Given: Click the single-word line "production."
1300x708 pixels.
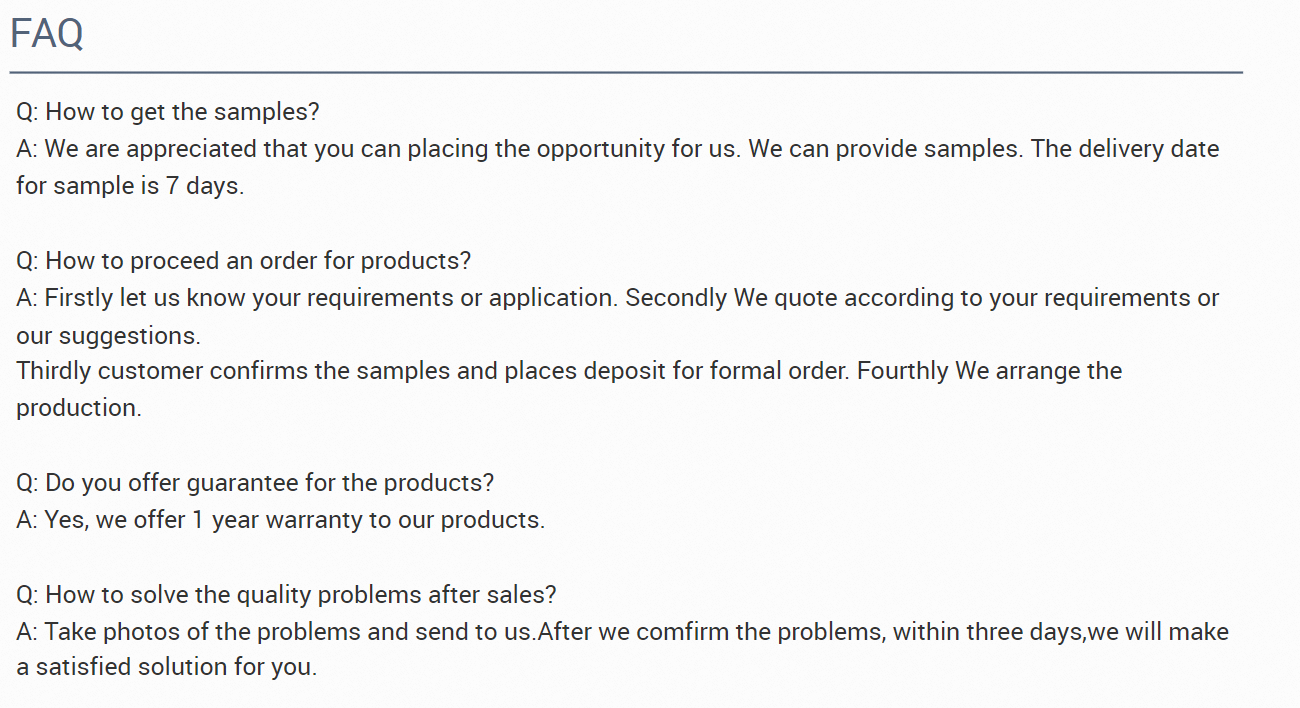Looking at the screenshot, I should coord(79,408).
